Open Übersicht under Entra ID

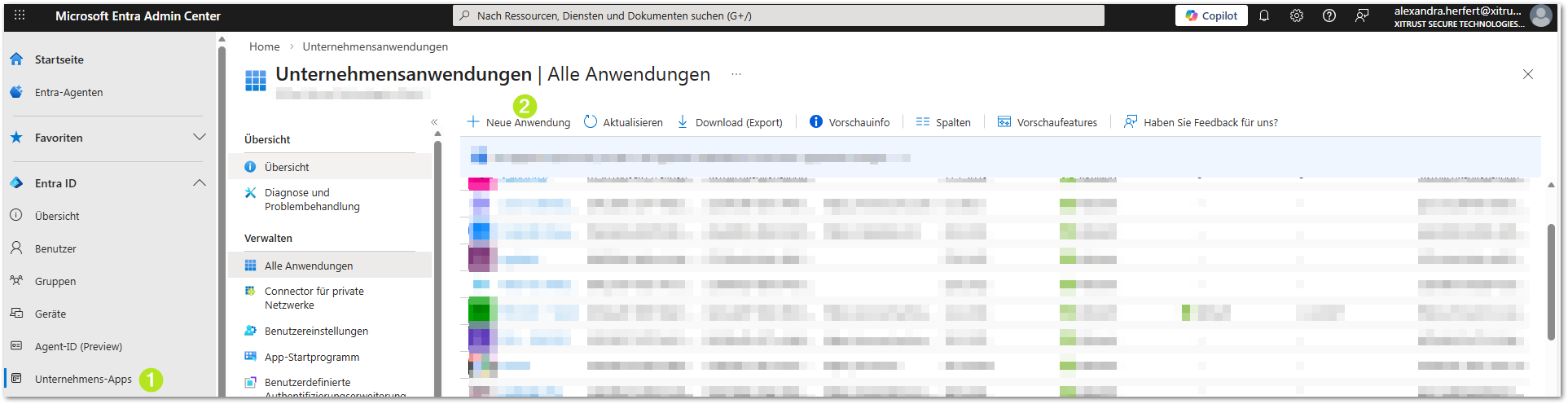click(x=57, y=216)
